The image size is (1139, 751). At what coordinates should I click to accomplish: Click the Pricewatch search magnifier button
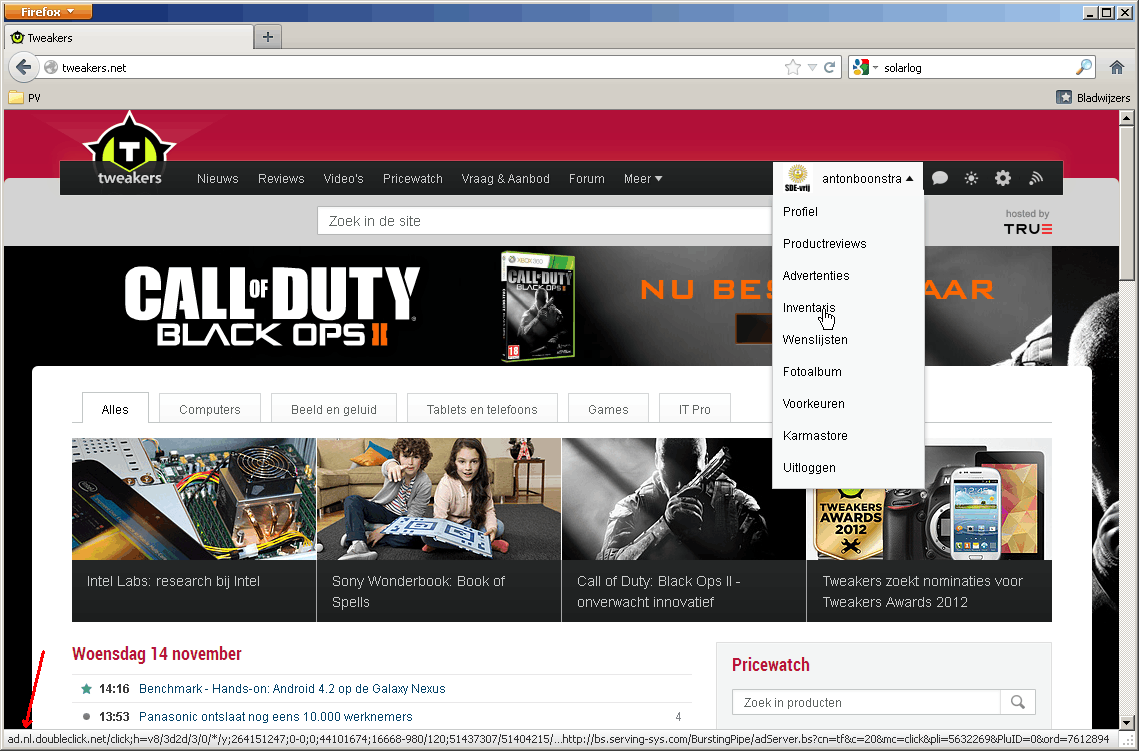click(1018, 702)
